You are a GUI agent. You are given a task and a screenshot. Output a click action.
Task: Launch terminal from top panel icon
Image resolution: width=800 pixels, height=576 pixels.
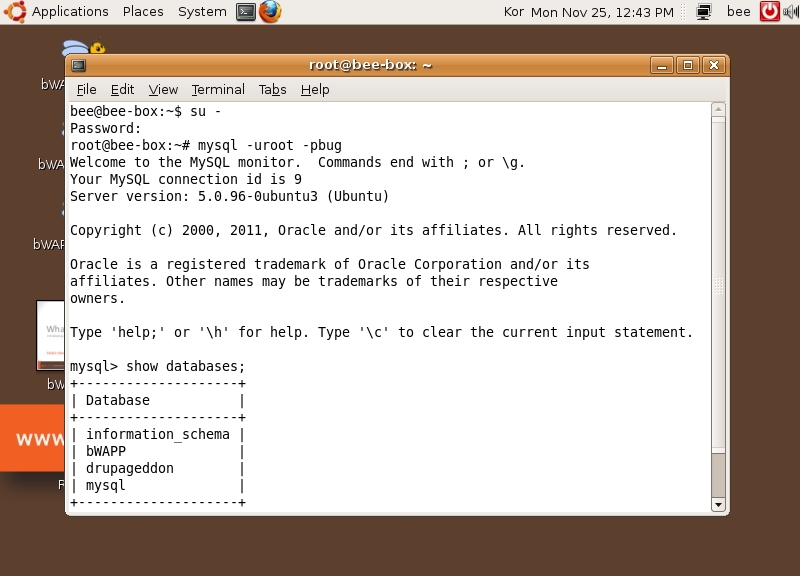pyautogui.click(x=246, y=11)
